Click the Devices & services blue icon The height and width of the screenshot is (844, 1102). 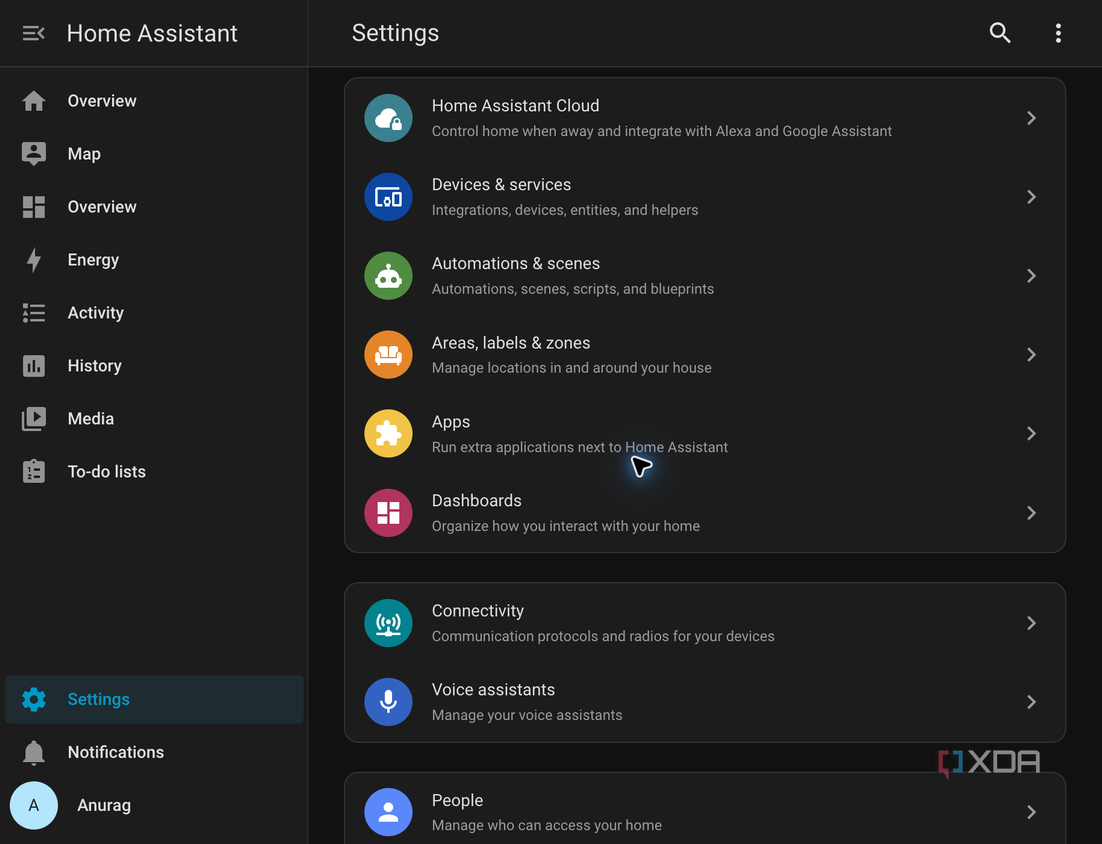click(x=388, y=197)
